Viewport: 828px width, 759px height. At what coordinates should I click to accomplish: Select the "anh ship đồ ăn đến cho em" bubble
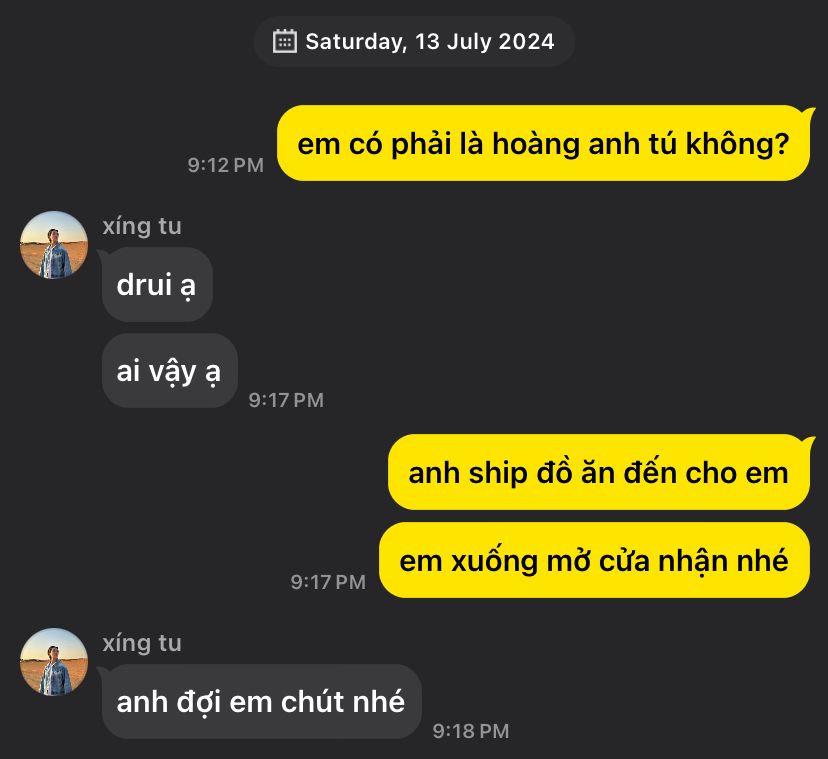pyautogui.click(x=599, y=472)
